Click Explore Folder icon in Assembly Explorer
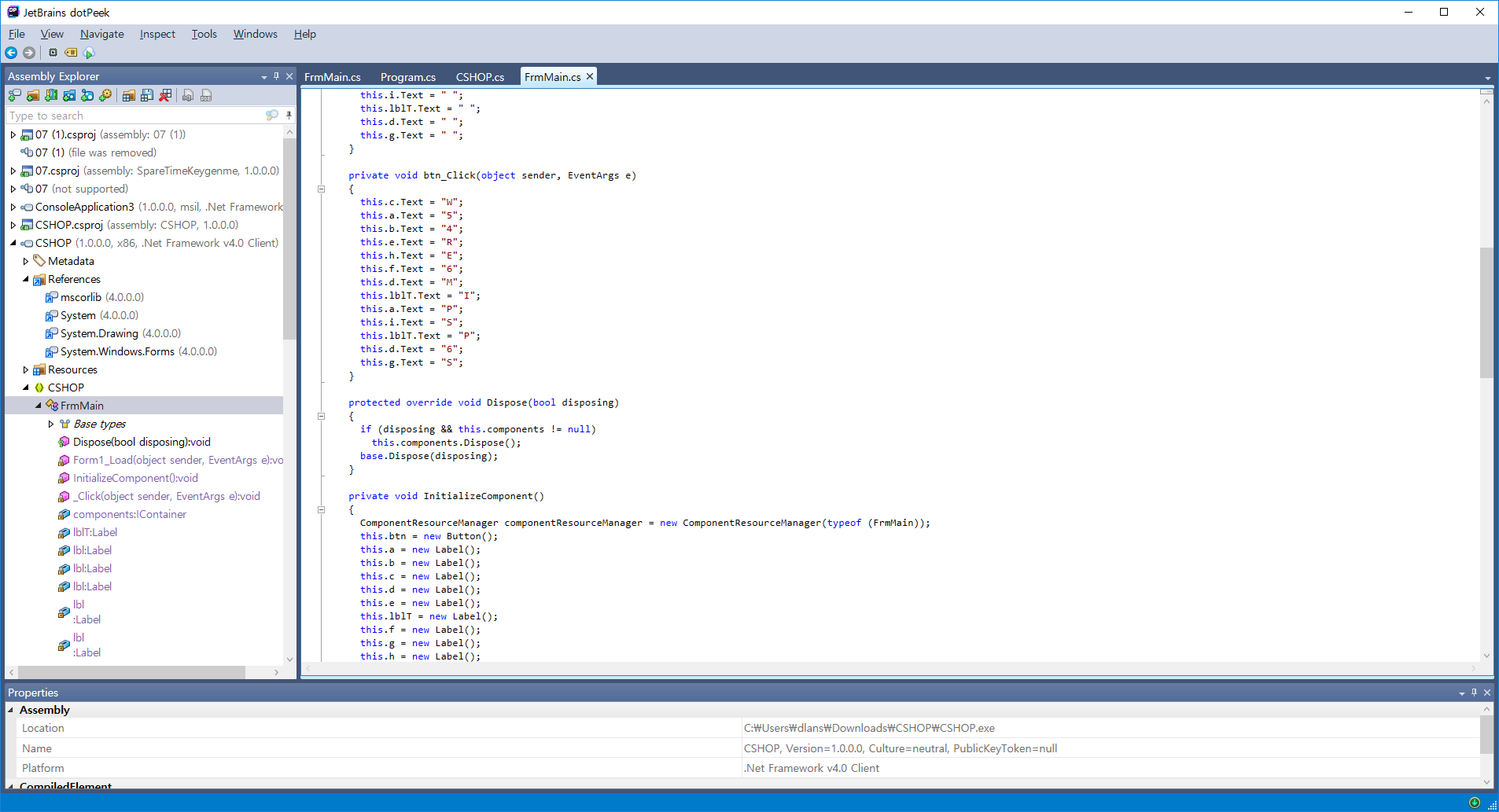This screenshot has width=1499, height=812. coord(33,95)
